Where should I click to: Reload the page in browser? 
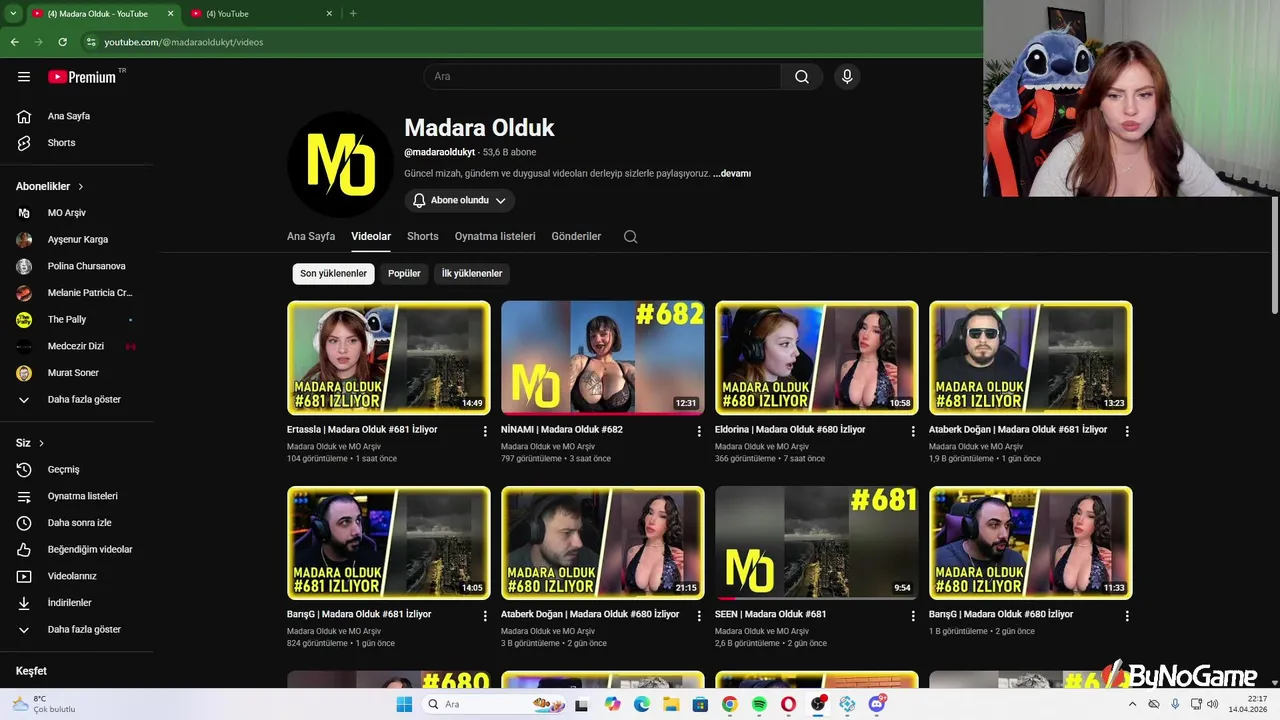click(62, 42)
